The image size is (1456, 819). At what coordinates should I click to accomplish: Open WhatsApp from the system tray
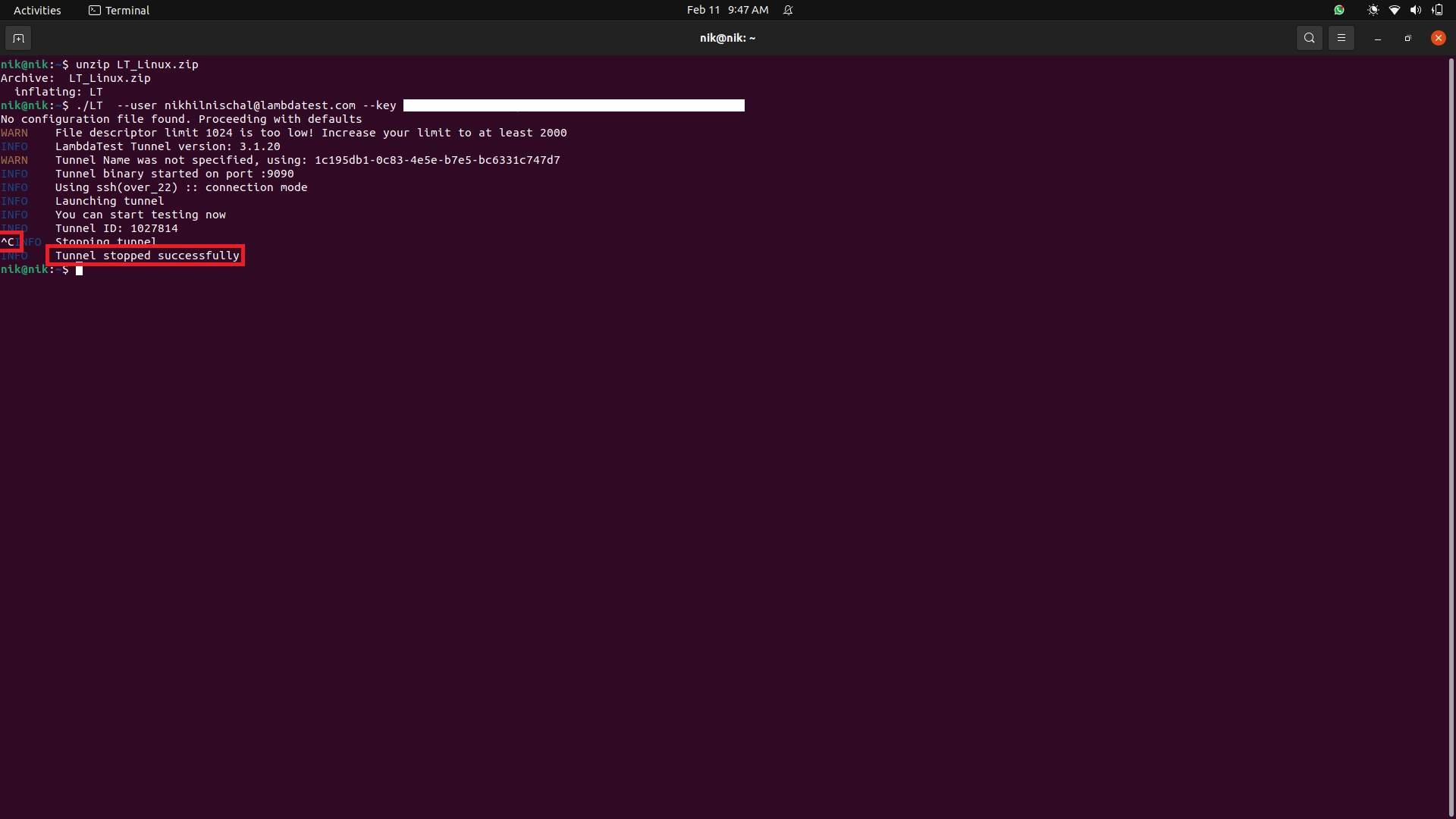pos(1338,10)
